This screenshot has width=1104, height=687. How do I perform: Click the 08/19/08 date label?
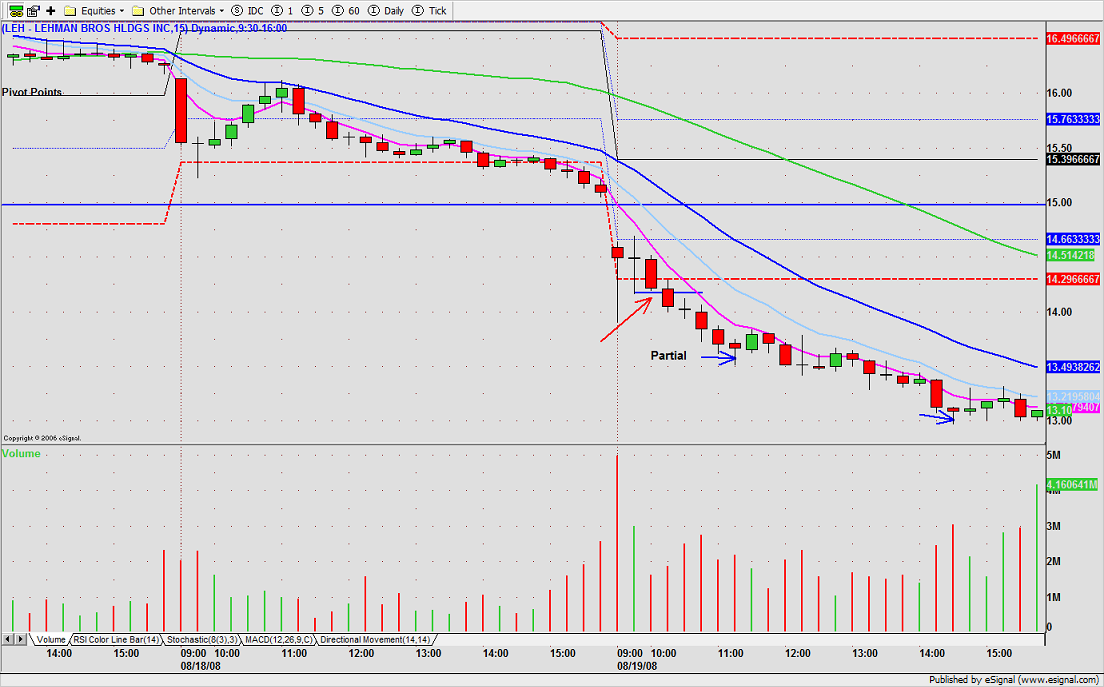pyautogui.click(x=637, y=664)
